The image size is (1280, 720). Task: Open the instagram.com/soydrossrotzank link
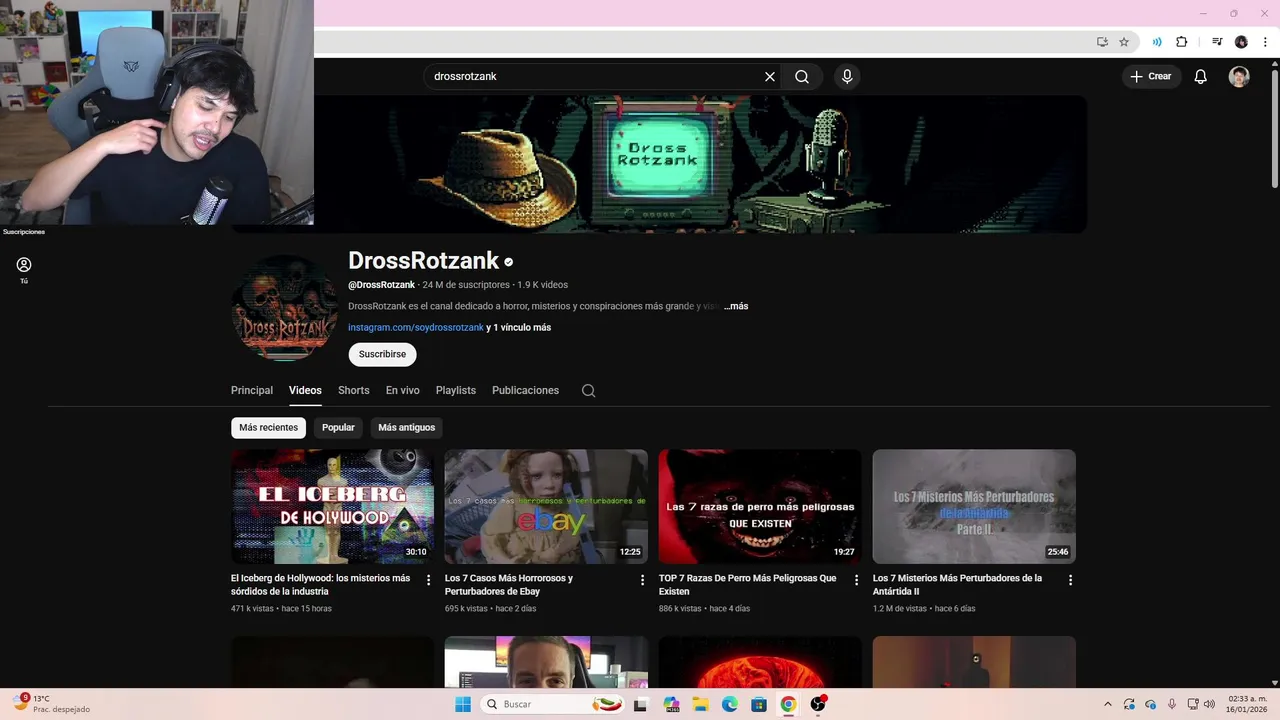tap(416, 327)
